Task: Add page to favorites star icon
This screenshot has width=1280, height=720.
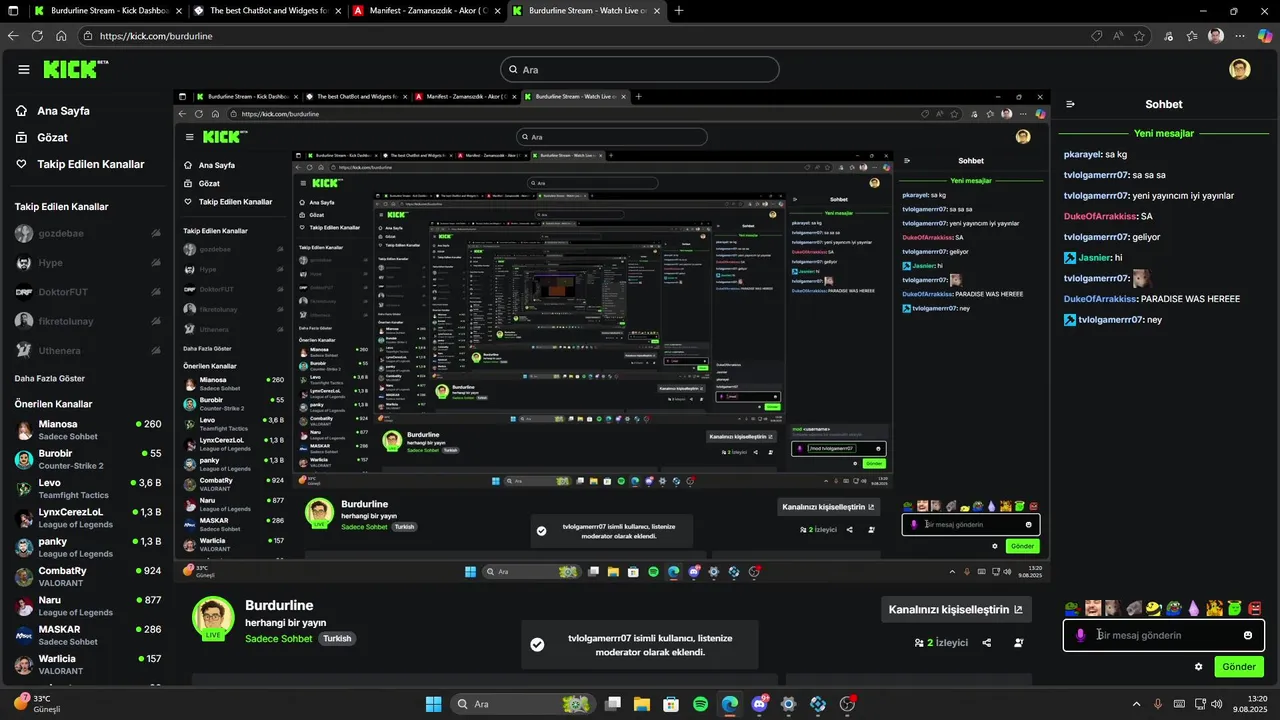Action: (x=1140, y=36)
